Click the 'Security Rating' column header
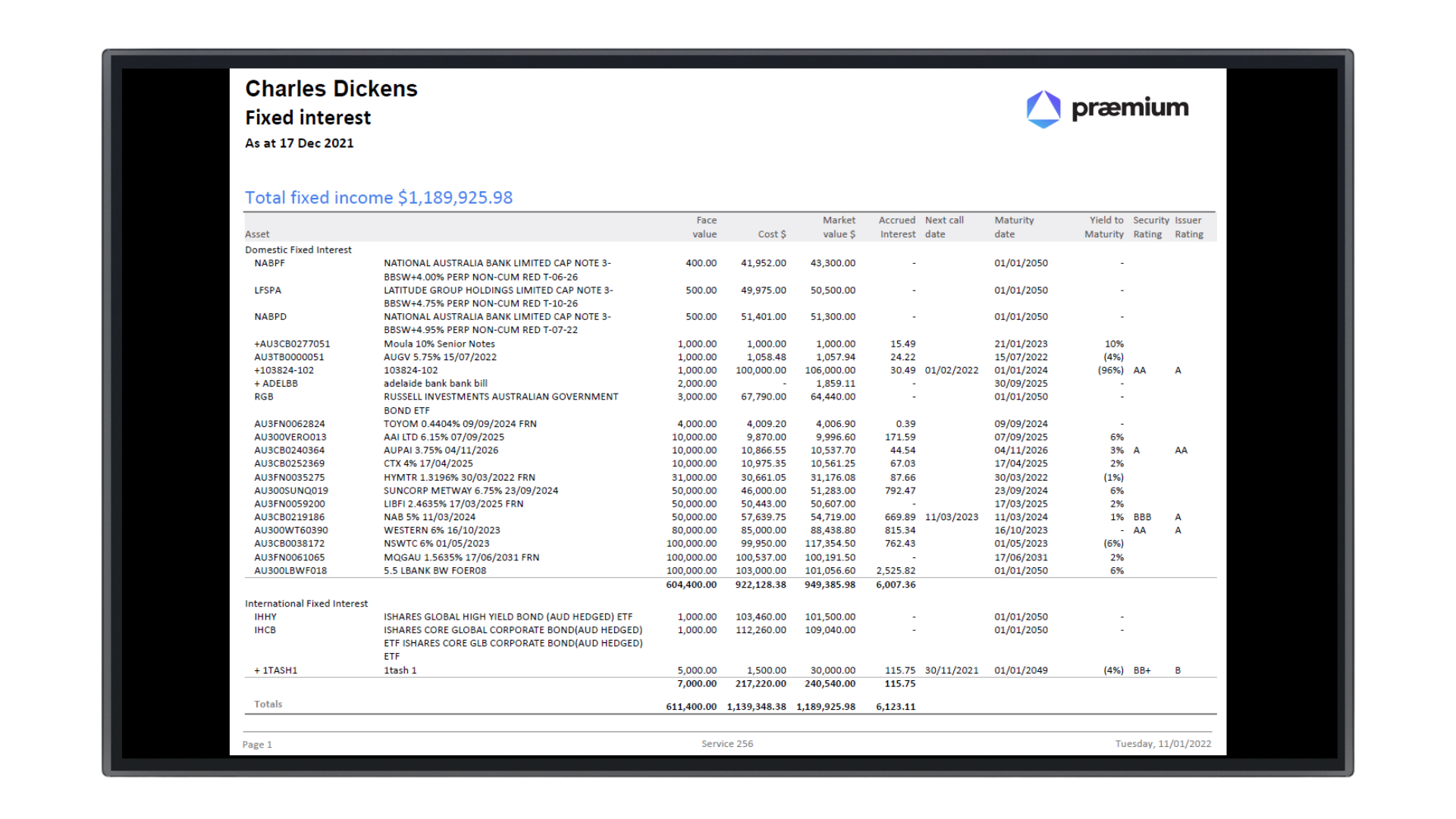Screen dimensions: 1456x819 1151,227
